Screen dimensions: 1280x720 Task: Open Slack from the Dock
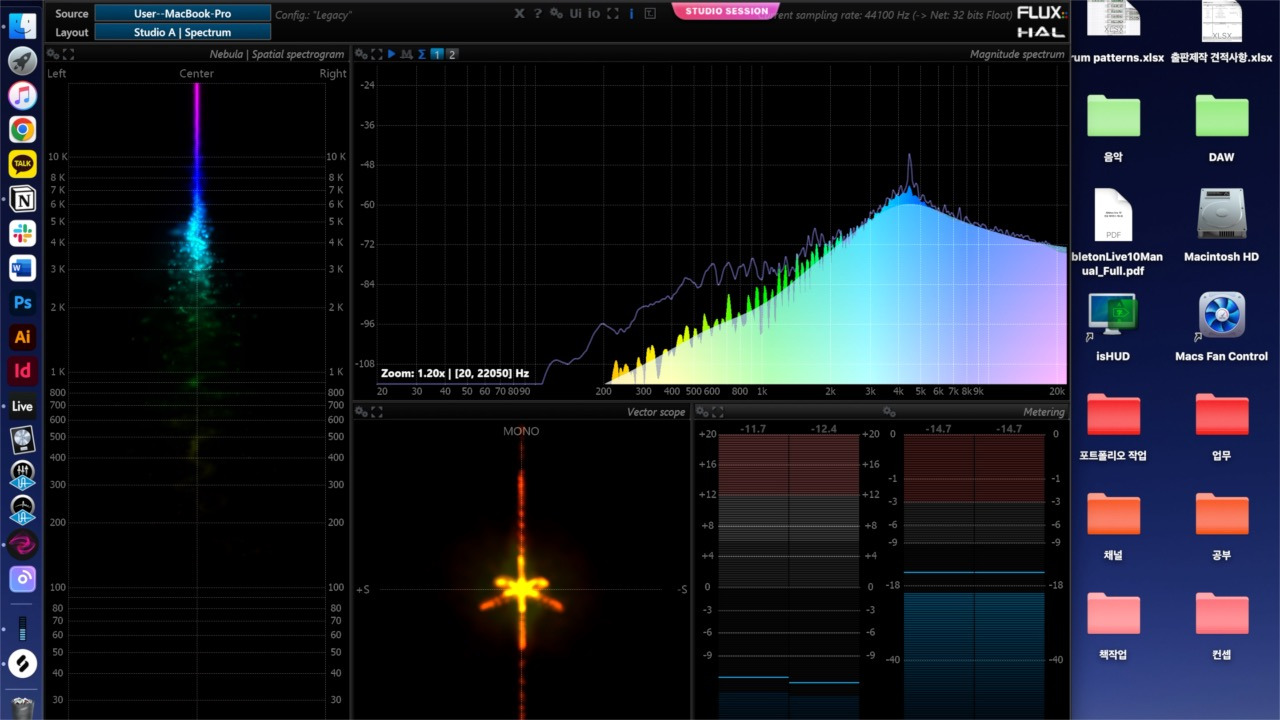[x=22, y=233]
